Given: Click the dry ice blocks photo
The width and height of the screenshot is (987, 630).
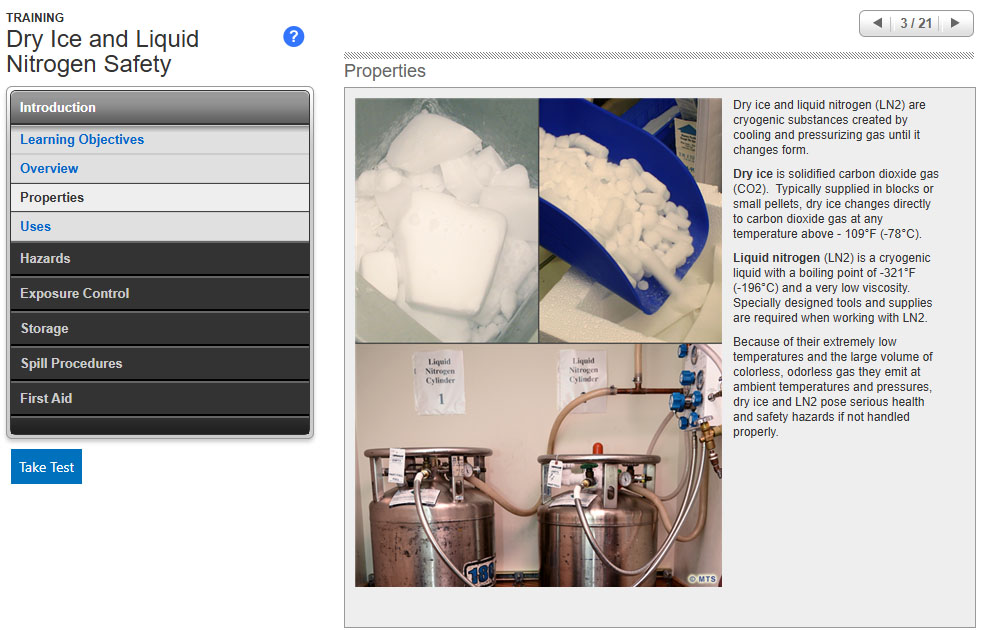Looking at the screenshot, I should (446, 220).
